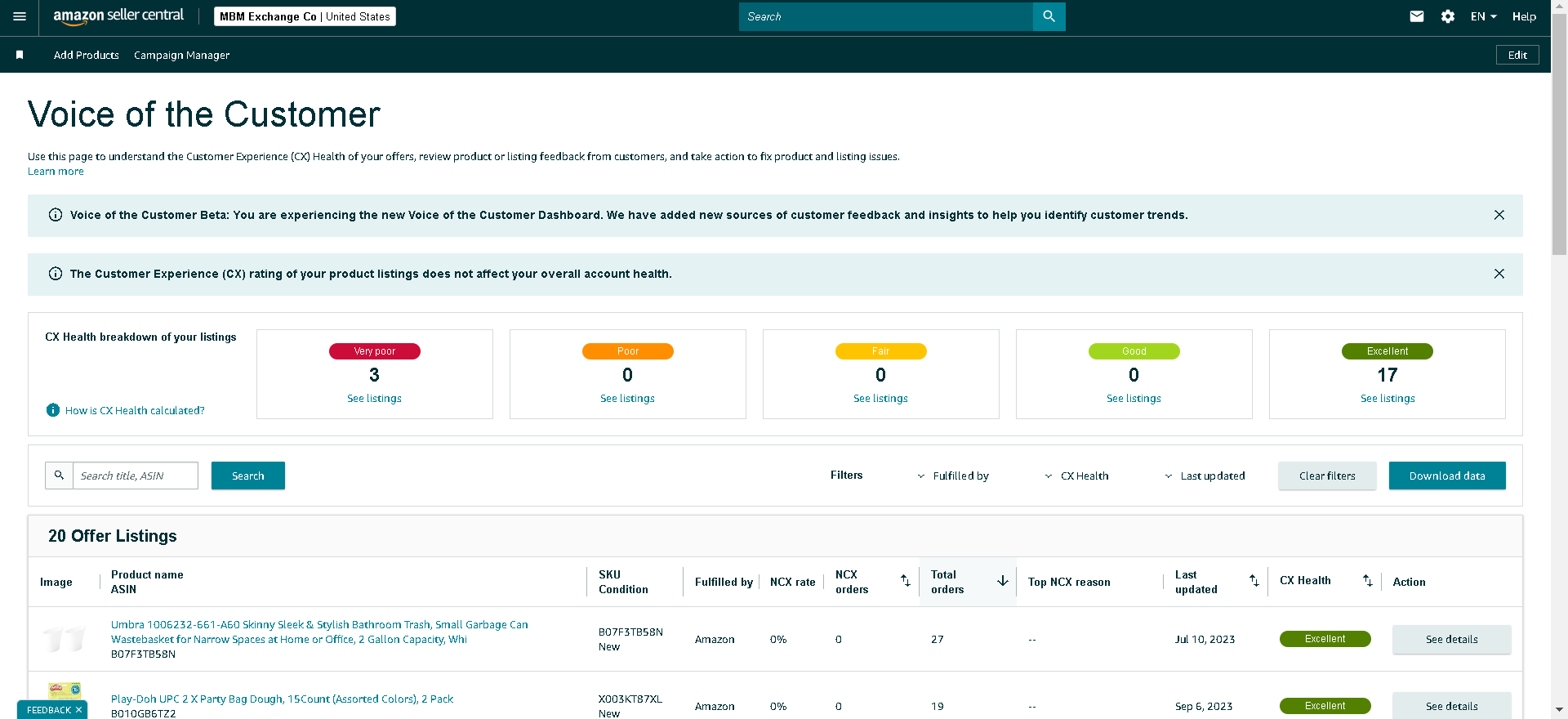This screenshot has width=1568, height=719.
Task: See listings under Very poor
Action: coord(374,398)
